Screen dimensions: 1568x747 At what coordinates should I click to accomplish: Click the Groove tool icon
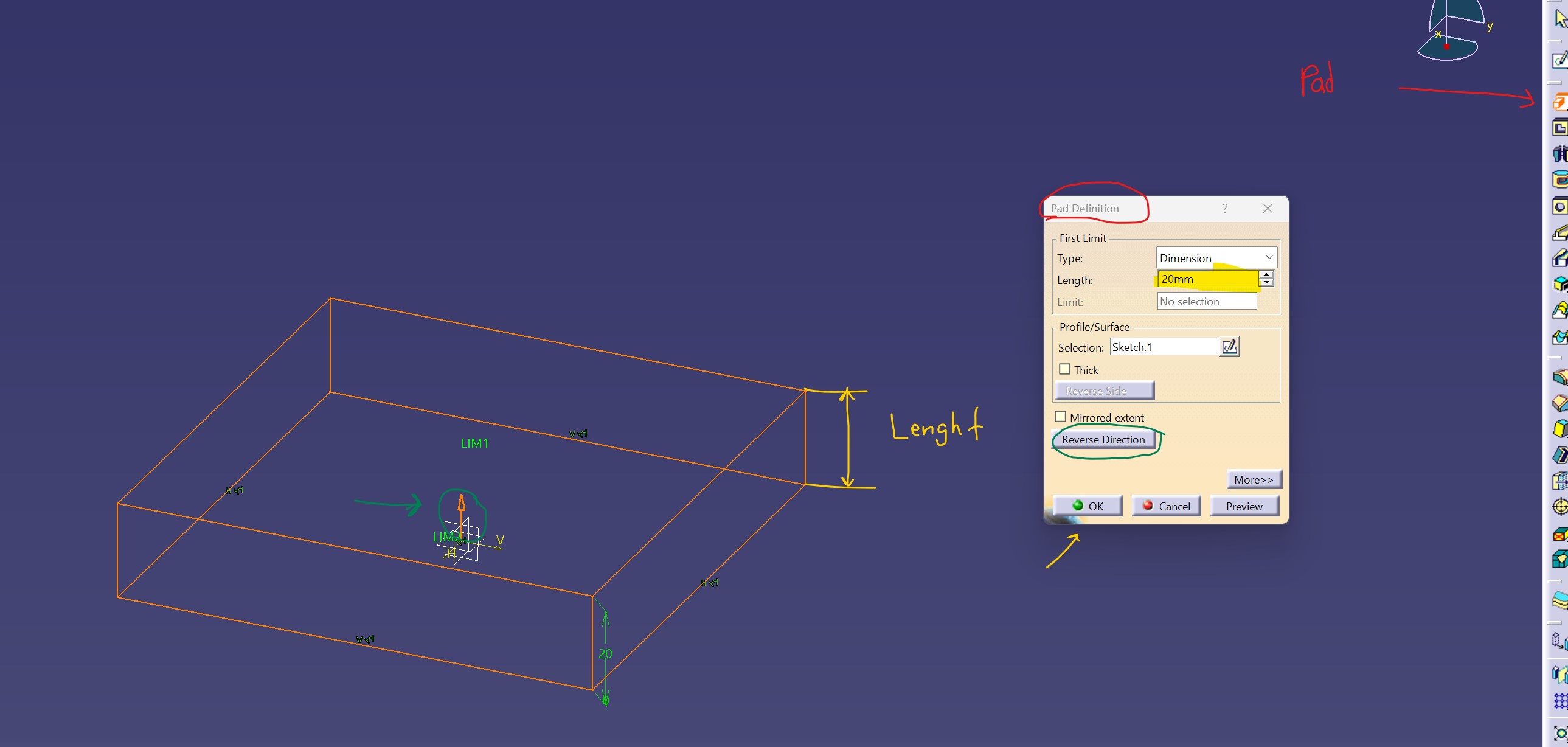(x=1560, y=179)
